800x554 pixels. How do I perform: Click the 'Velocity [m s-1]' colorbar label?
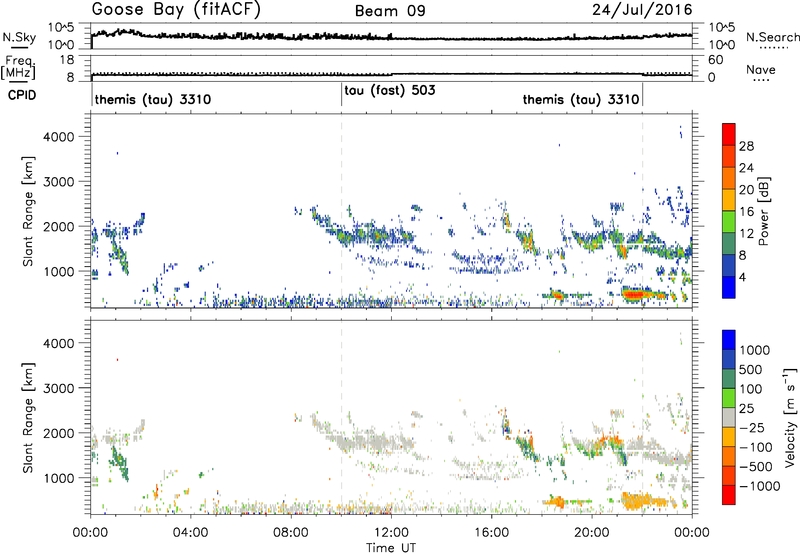coord(789,417)
